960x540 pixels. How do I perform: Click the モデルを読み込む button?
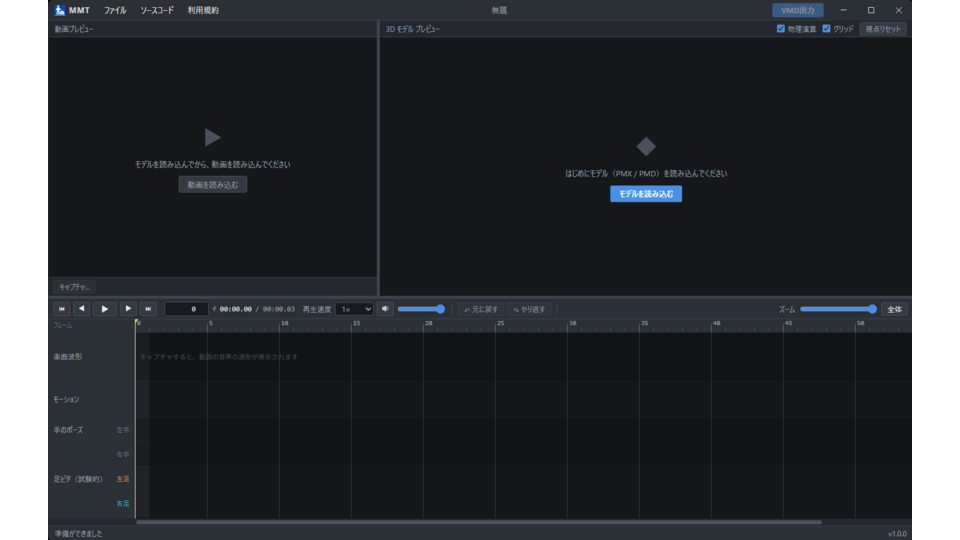click(x=646, y=194)
